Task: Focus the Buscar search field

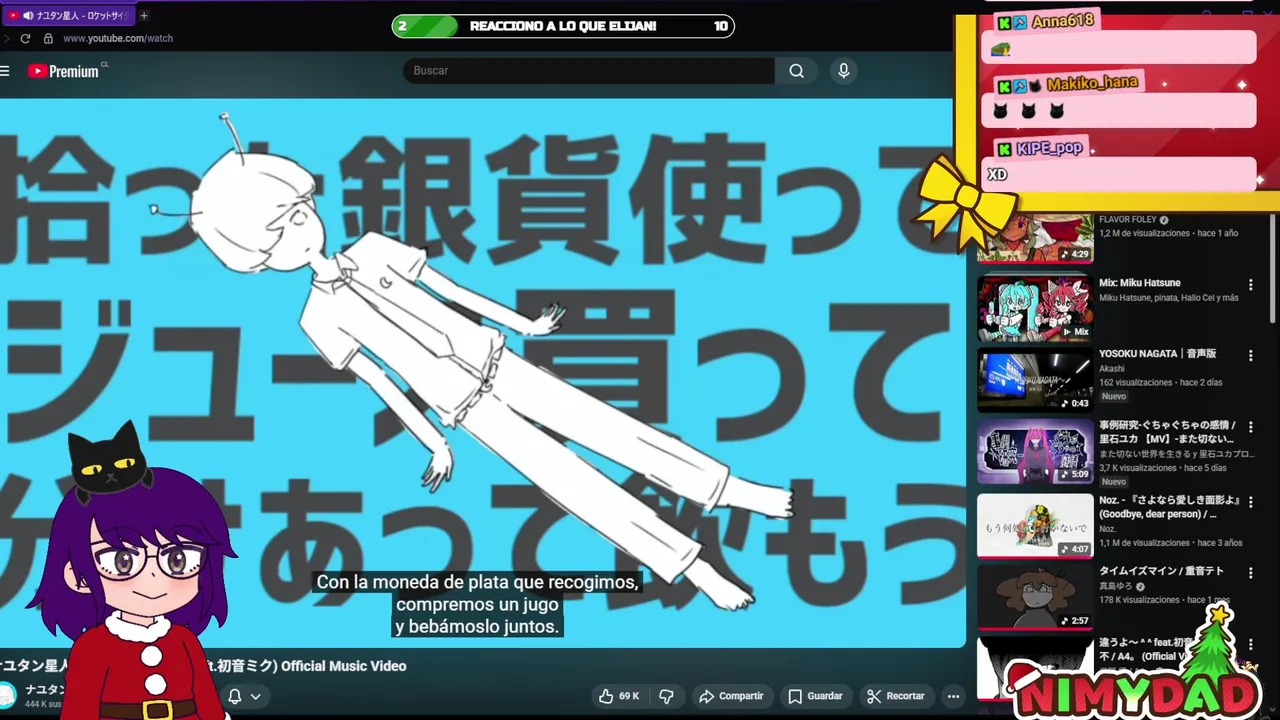Action: point(588,71)
